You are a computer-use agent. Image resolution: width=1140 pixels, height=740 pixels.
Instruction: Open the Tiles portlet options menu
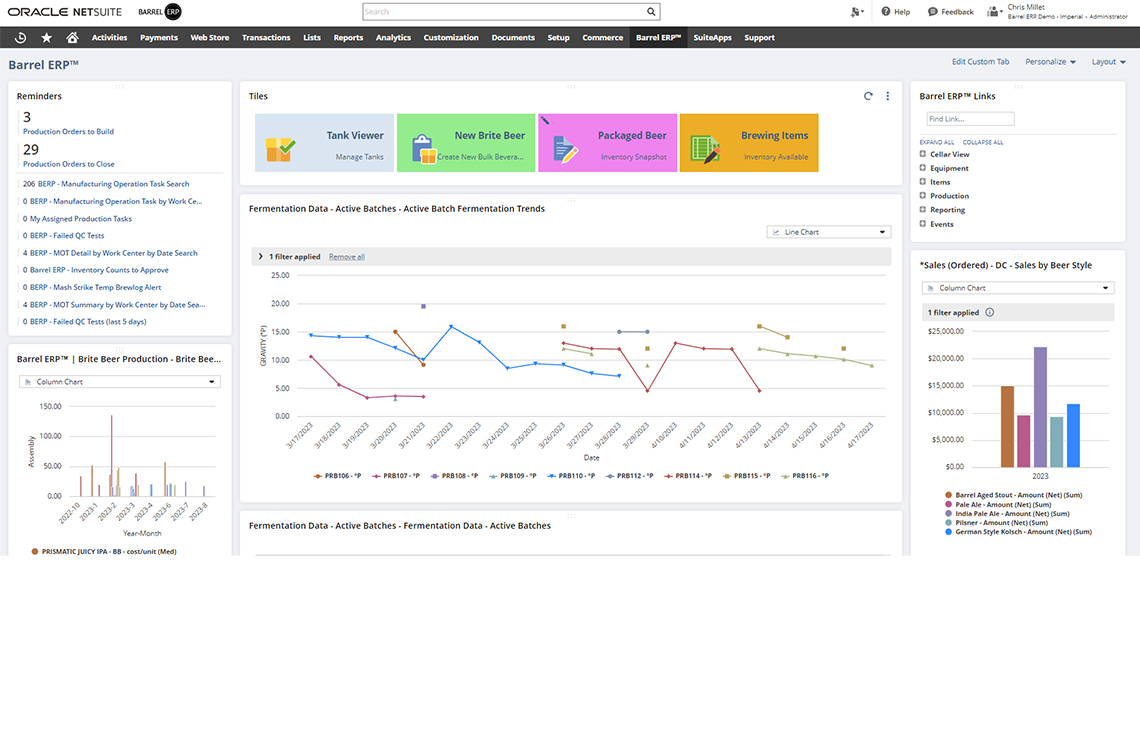[x=887, y=96]
